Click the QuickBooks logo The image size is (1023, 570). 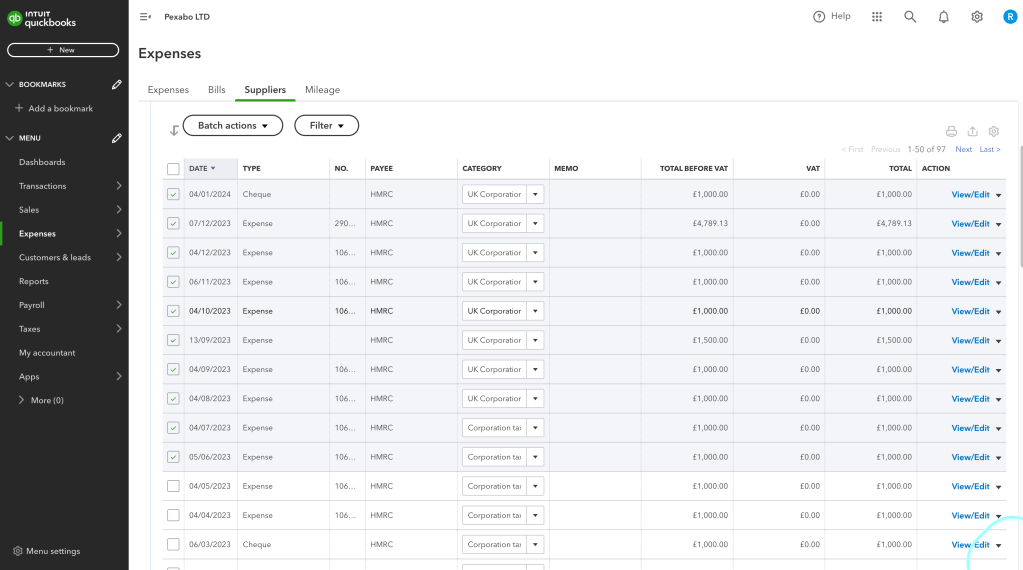[42, 18]
